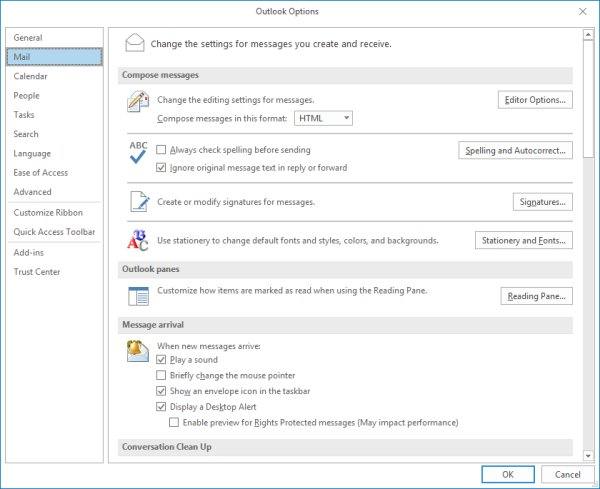Open the Search options category

[54, 134]
